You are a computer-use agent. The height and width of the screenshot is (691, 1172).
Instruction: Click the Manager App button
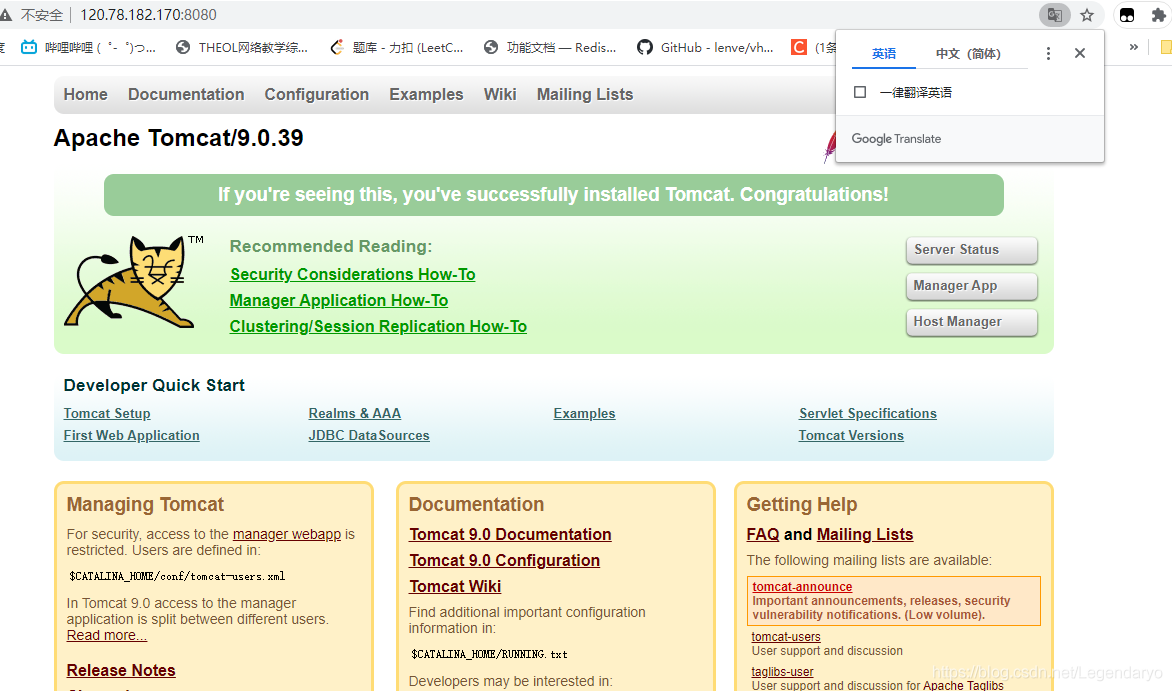972,286
